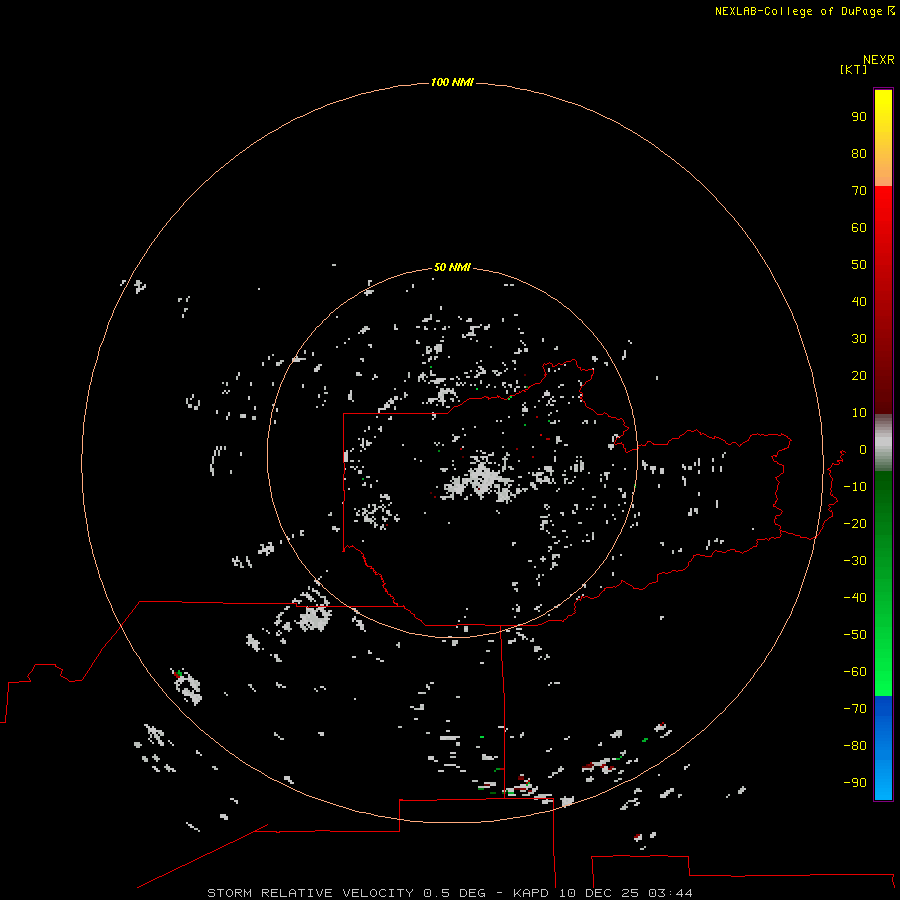The width and height of the screenshot is (900, 900).
Task: Click the 80 value on the velocity scale
Action: point(859,153)
